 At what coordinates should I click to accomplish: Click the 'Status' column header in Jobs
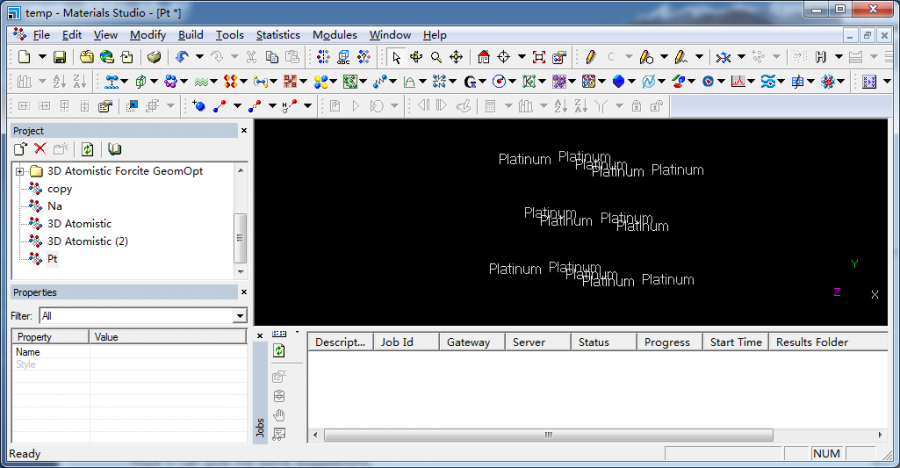(x=604, y=342)
